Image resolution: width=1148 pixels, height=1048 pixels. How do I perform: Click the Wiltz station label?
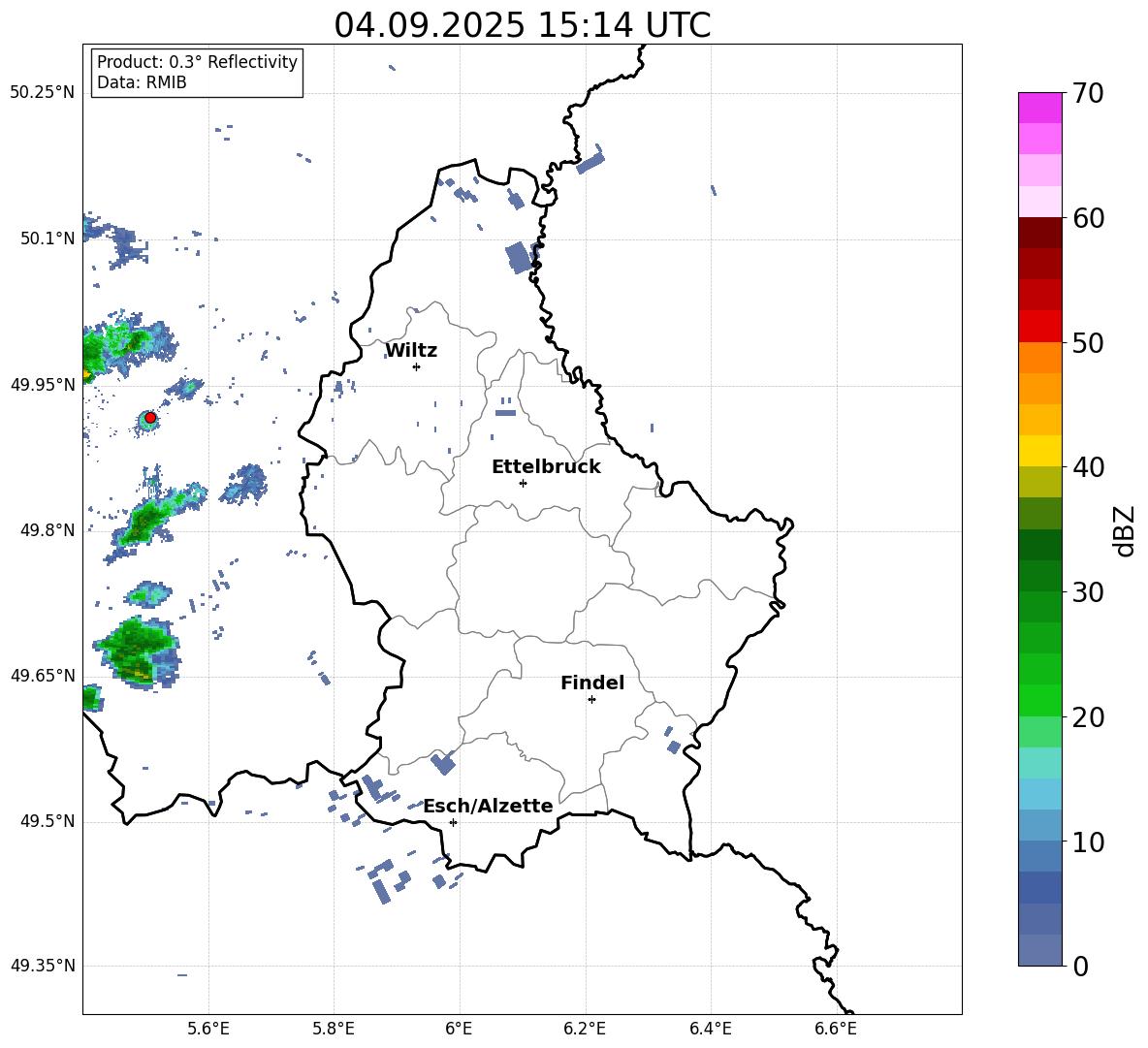coord(411,351)
